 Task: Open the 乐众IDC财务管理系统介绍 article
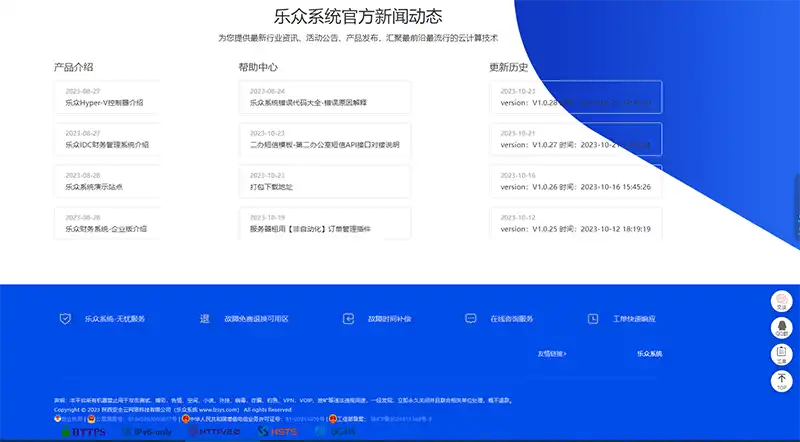point(107,144)
